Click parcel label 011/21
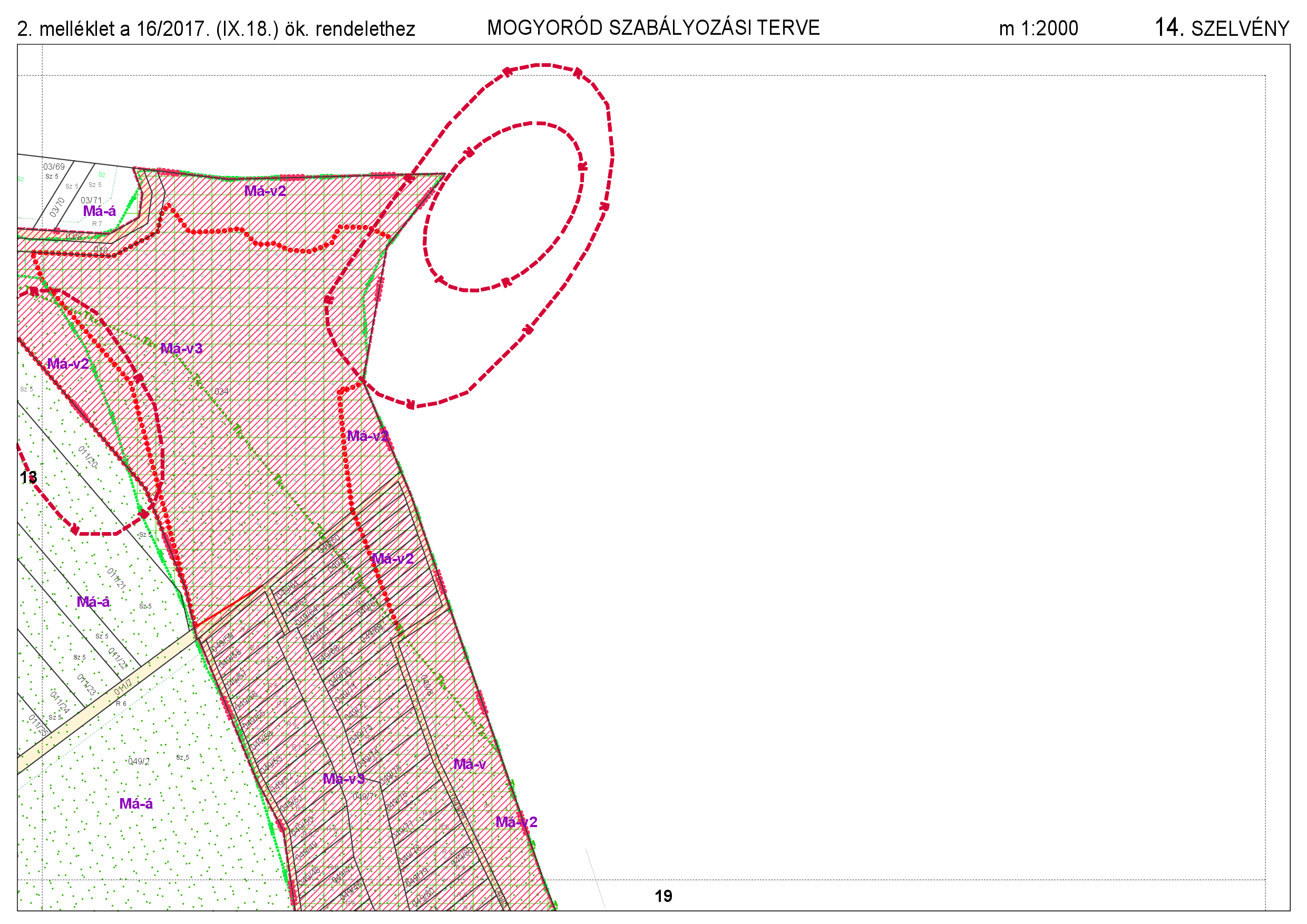This screenshot has height=924, width=1307. pyautogui.click(x=116, y=578)
